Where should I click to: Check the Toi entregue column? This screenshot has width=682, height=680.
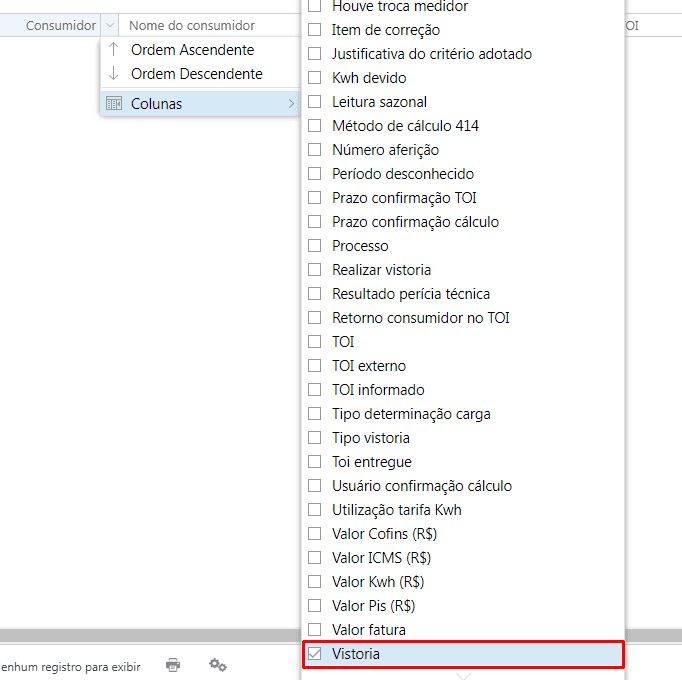(x=314, y=461)
